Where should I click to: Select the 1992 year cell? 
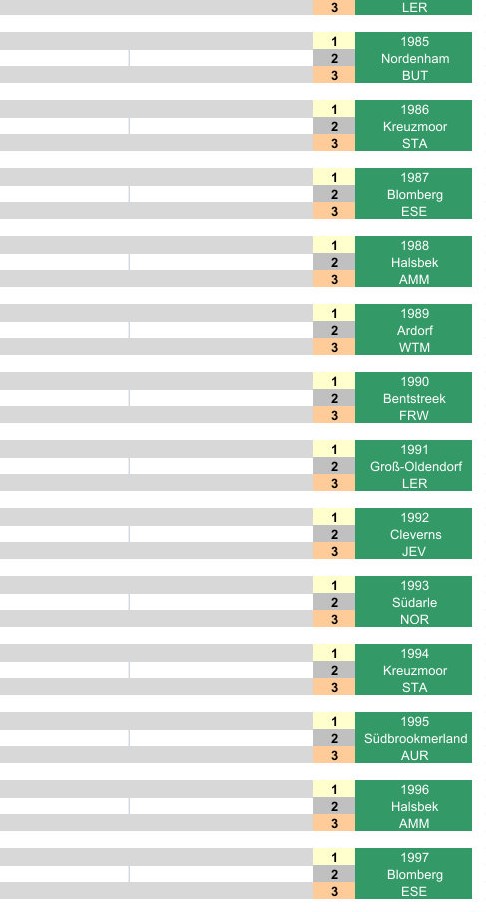pos(413,518)
